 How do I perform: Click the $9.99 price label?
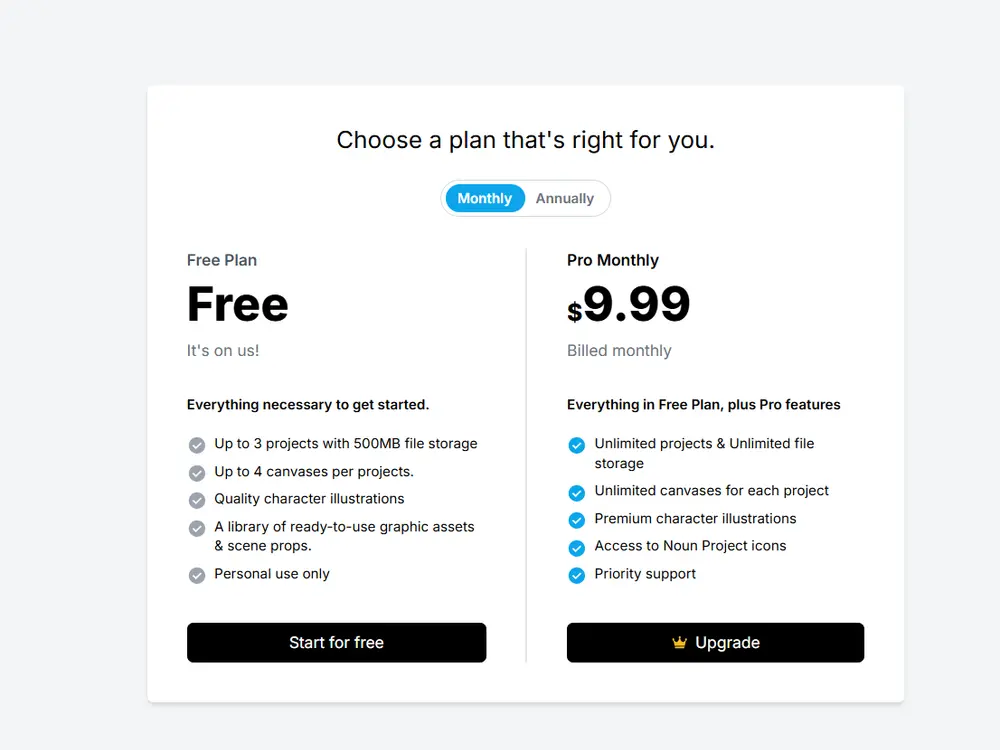(x=630, y=305)
